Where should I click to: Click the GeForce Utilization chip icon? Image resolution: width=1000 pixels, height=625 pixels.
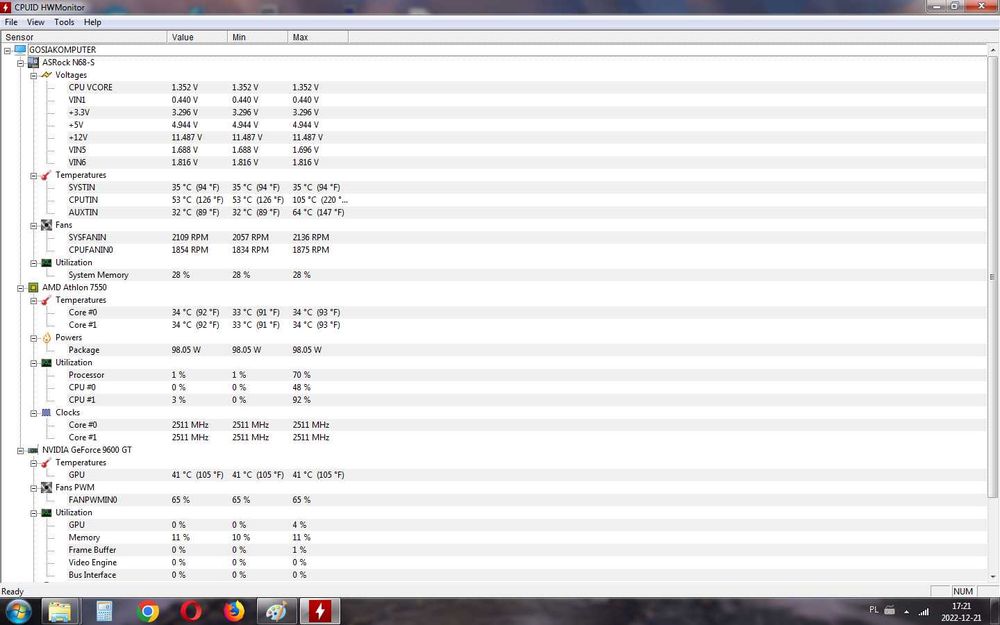click(x=46, y=512)
